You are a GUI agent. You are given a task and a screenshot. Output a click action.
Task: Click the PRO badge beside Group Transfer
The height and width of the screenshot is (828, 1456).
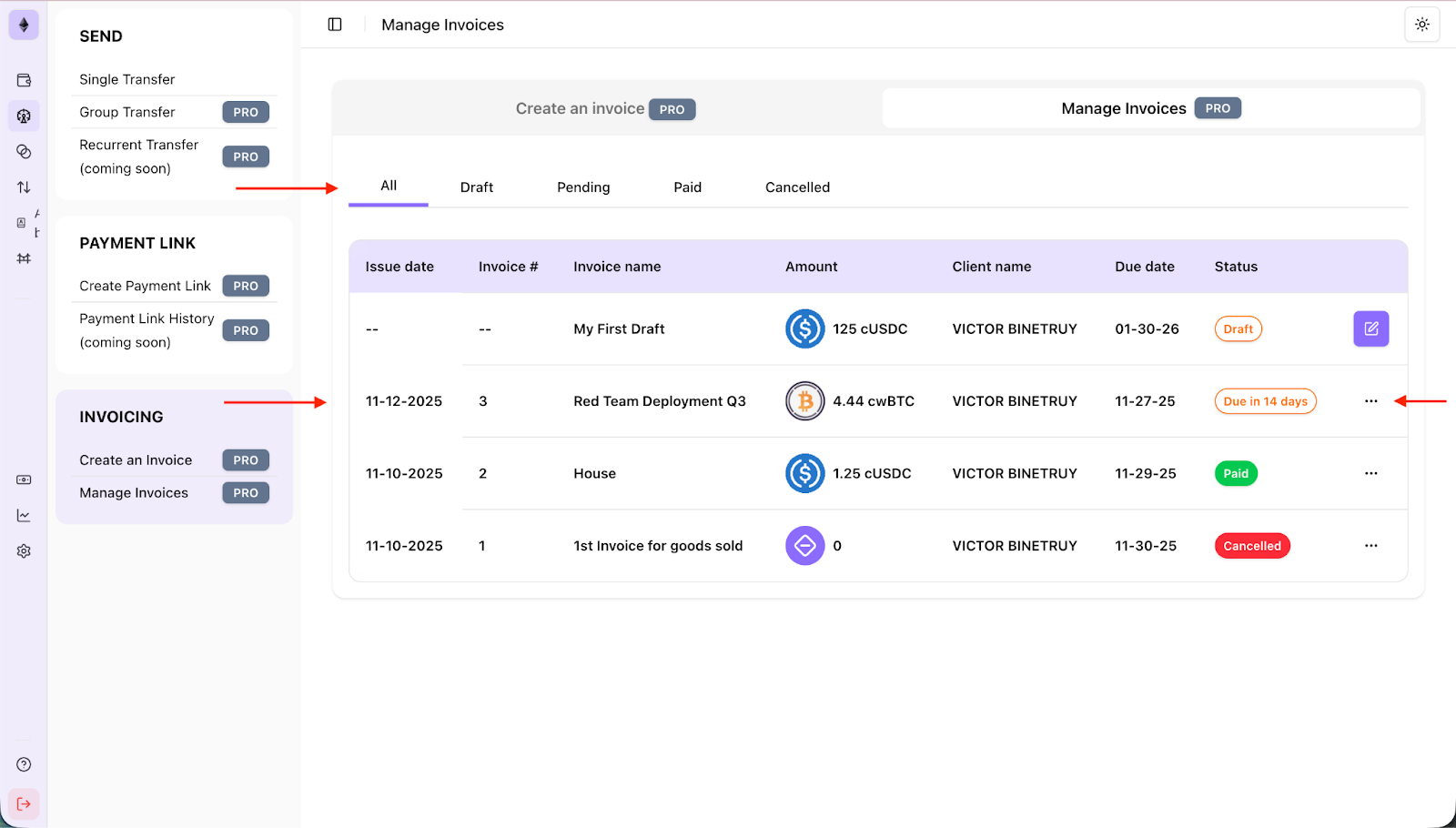[x=246, y=112]
